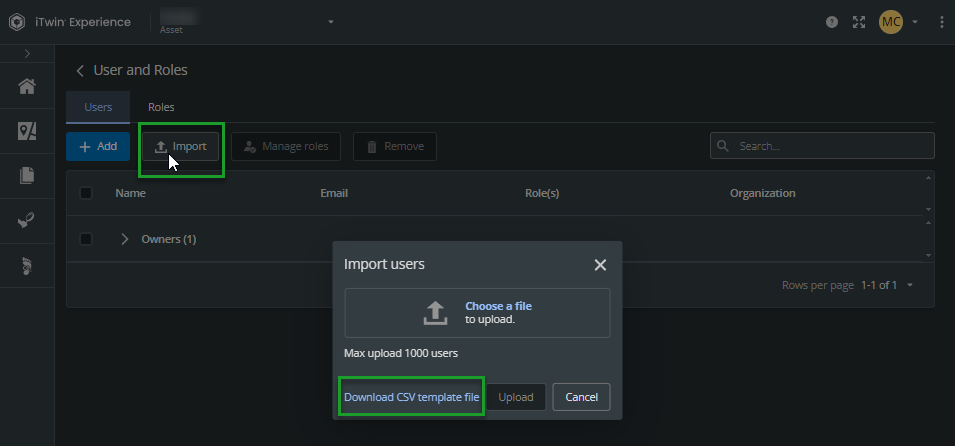Open the vertical three-dot more menu
The width and height of the screenshot is (955, 446).
click(x=942, y=22)
